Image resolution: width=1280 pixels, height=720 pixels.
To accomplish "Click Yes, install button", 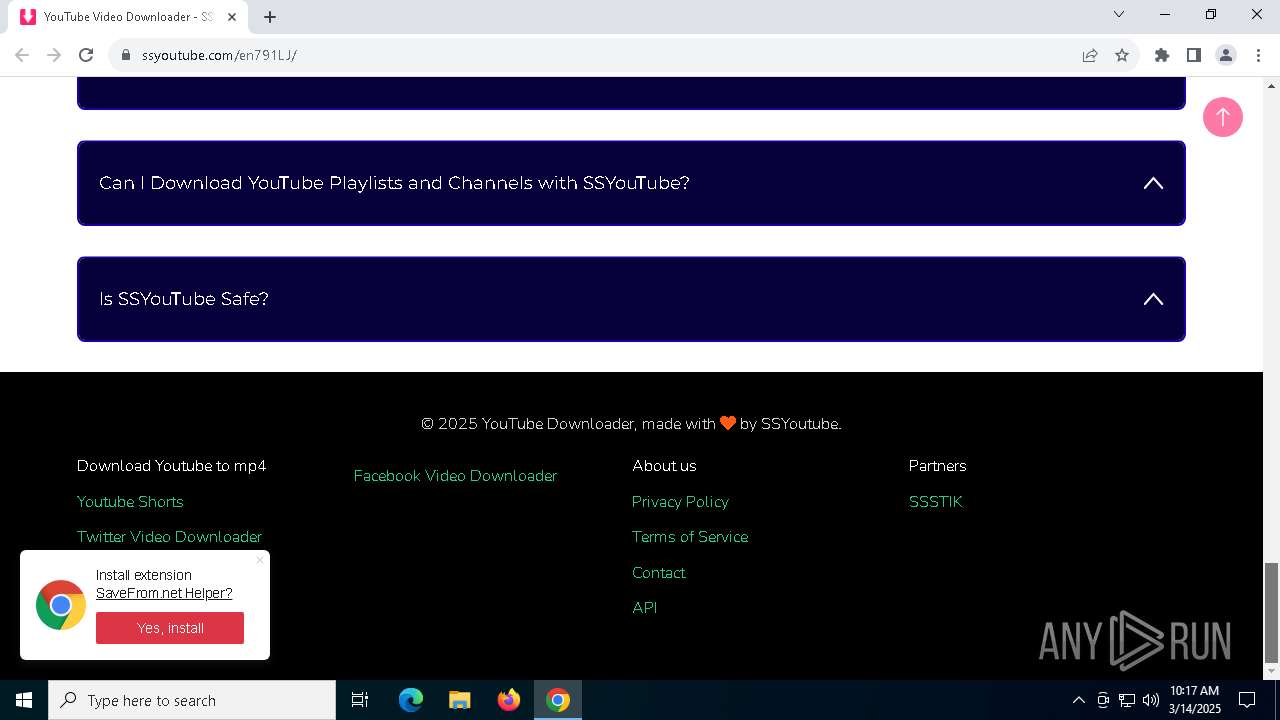I will (170, 628).
